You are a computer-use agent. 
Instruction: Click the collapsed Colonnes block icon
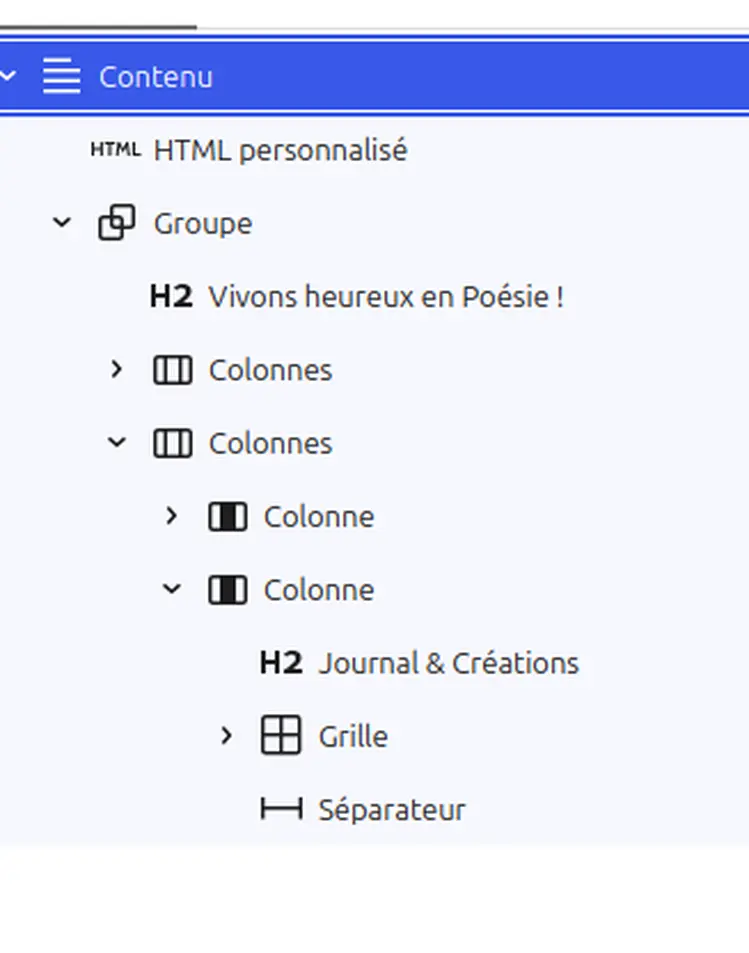point(173,370)
